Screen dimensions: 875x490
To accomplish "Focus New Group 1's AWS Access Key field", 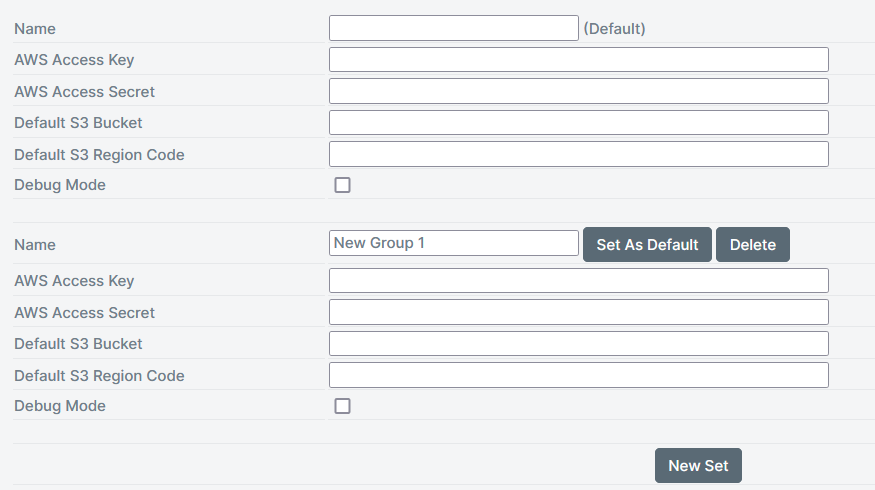I will tap(578, 281).
